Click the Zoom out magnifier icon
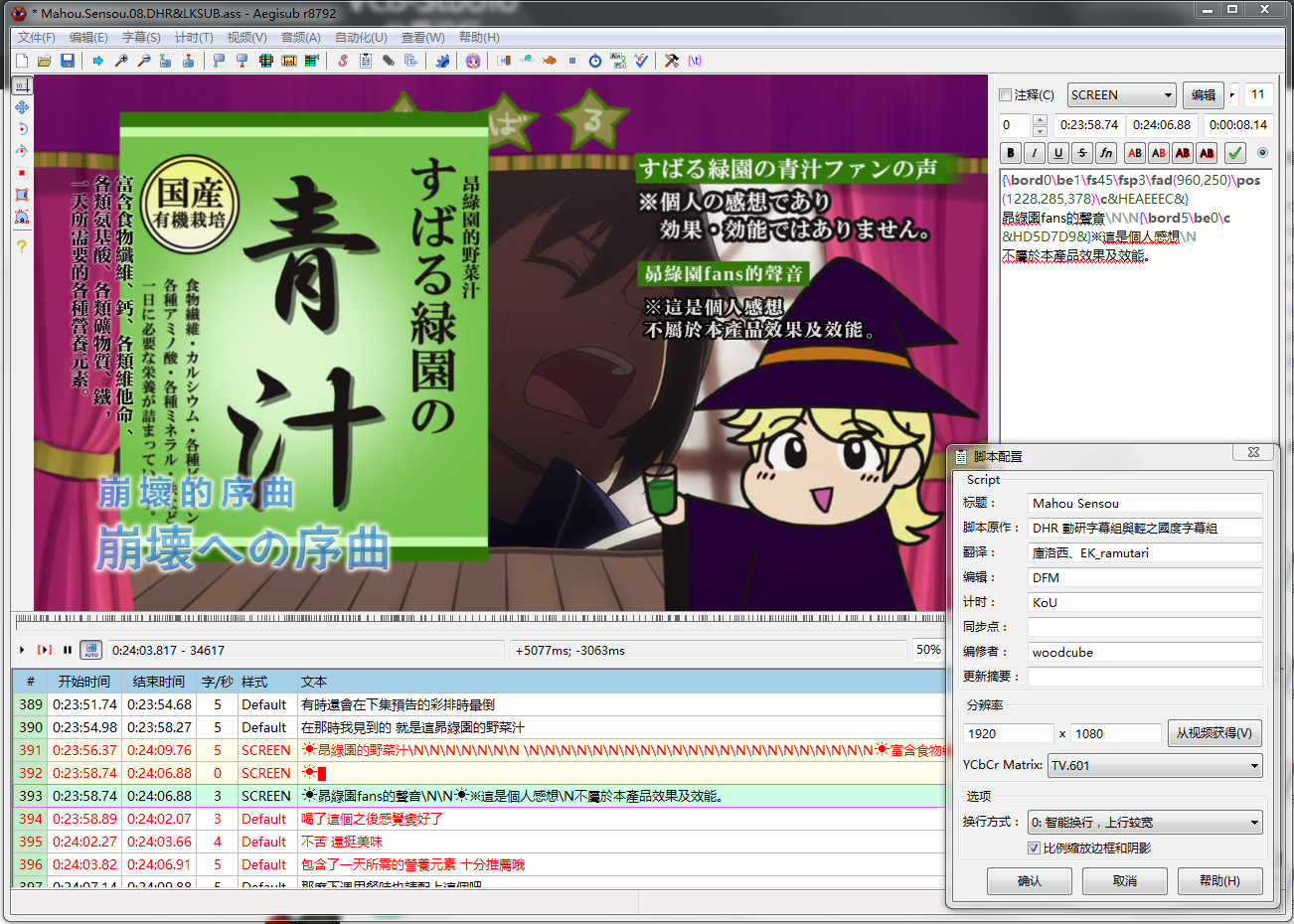This screenshot has width=1294, height=924. point(144,61)
